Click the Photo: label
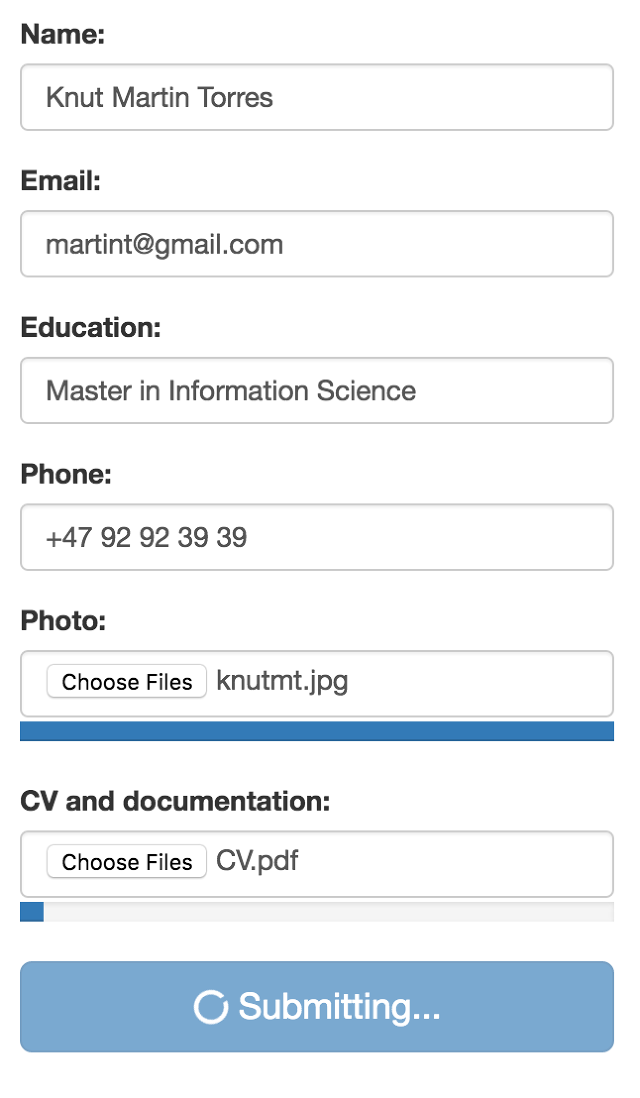The image size is (640, 1098). [63, 620]
